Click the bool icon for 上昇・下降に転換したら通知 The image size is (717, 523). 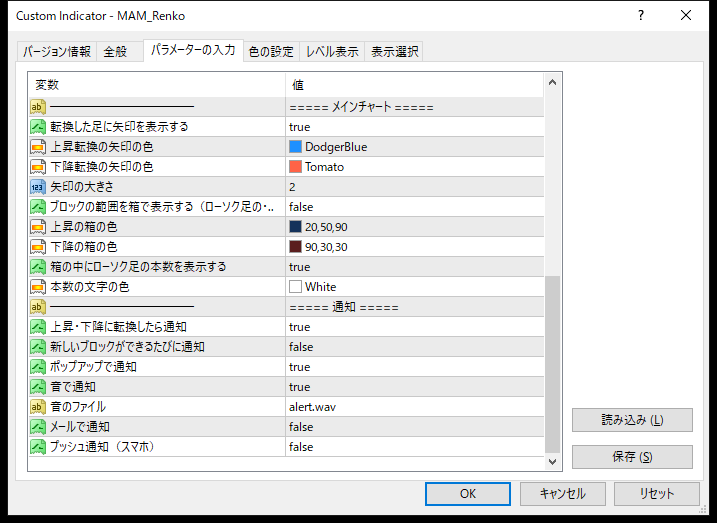[38, 327]
